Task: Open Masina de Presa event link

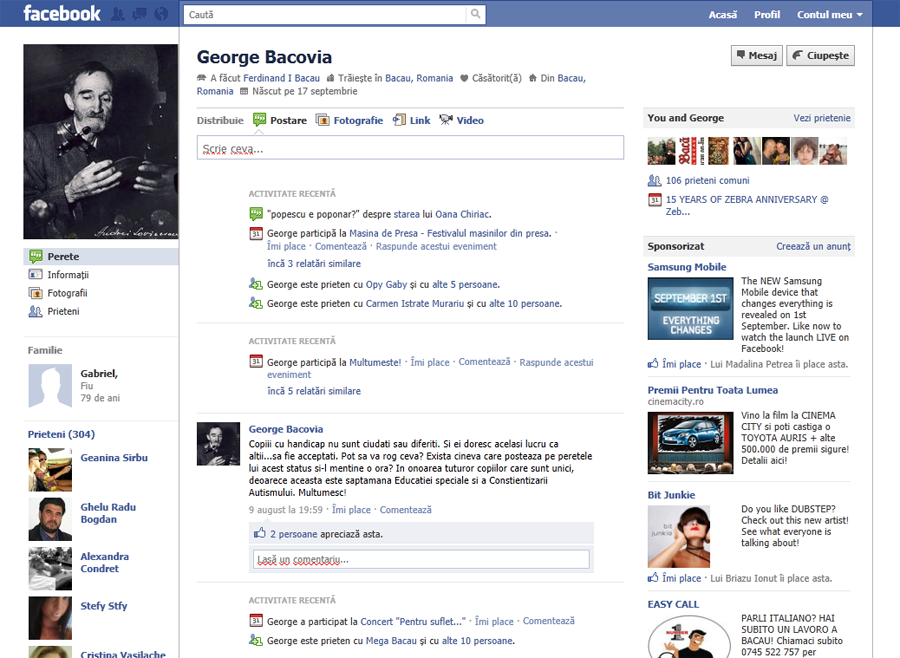Action: point(450,233)
